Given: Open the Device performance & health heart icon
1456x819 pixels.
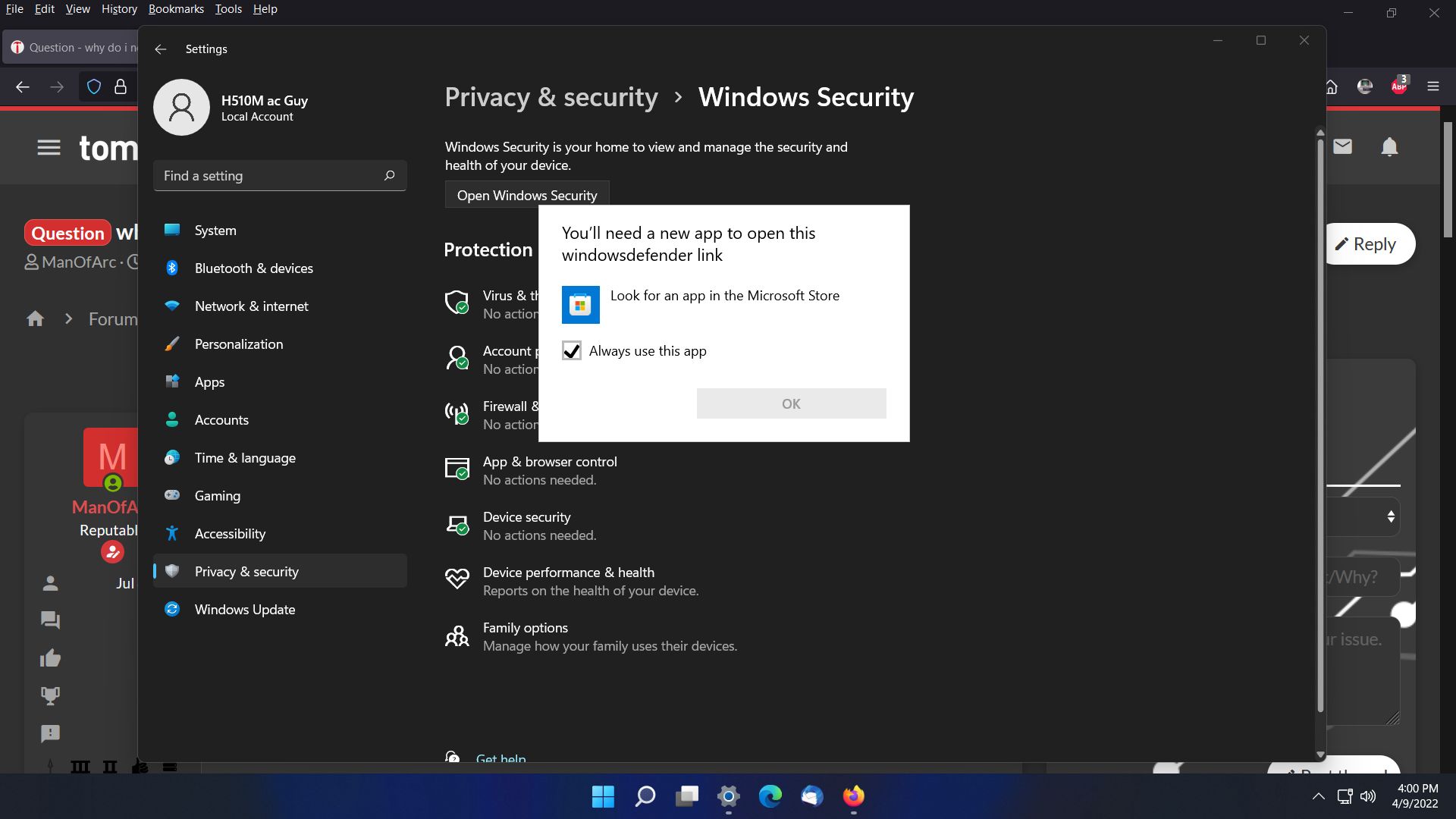Looking at the screenshot, I should [x=457, y=579].
